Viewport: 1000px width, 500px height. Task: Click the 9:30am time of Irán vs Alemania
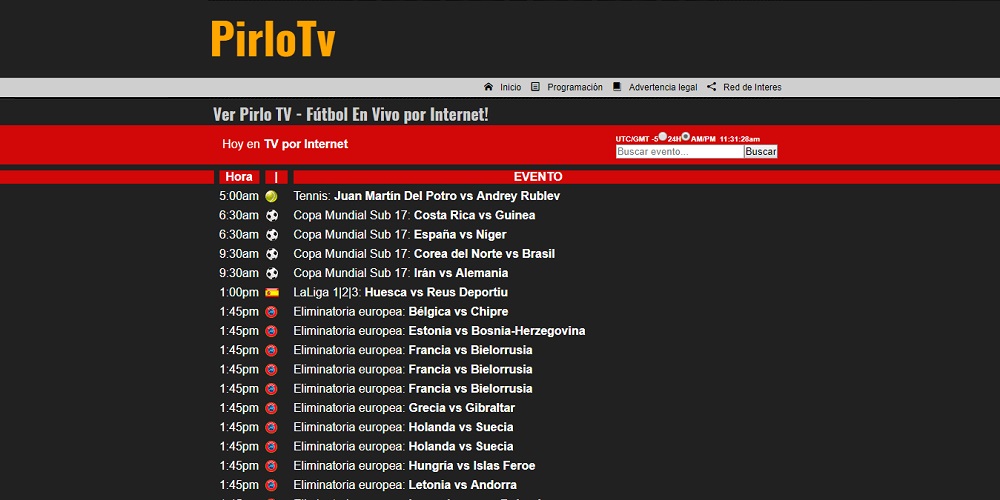239,273
